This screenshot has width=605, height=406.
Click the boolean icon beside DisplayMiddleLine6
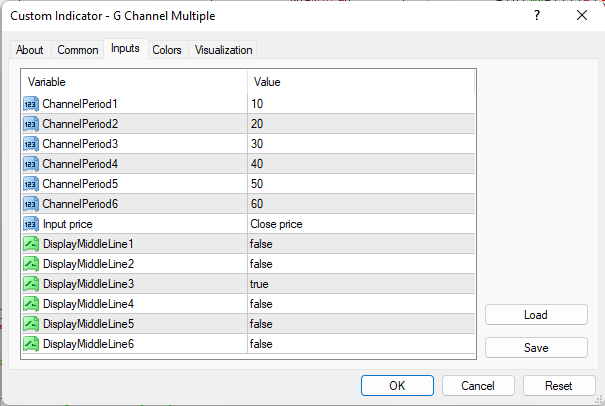tap(30, 344)
